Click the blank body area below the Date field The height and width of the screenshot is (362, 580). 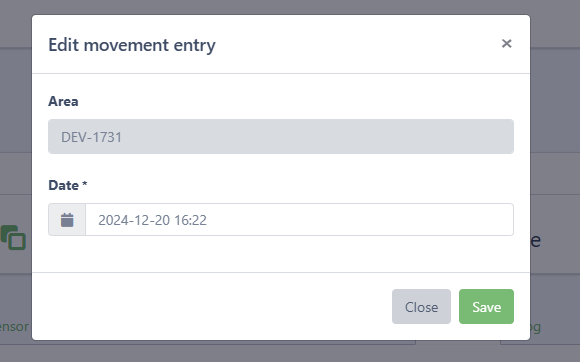(x=281, y=254)
